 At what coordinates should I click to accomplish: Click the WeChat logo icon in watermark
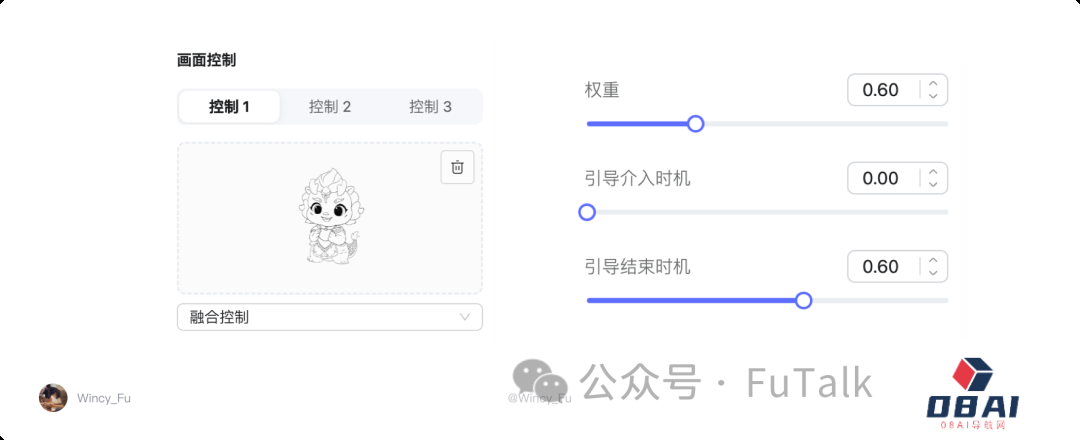tap(539, 381)
